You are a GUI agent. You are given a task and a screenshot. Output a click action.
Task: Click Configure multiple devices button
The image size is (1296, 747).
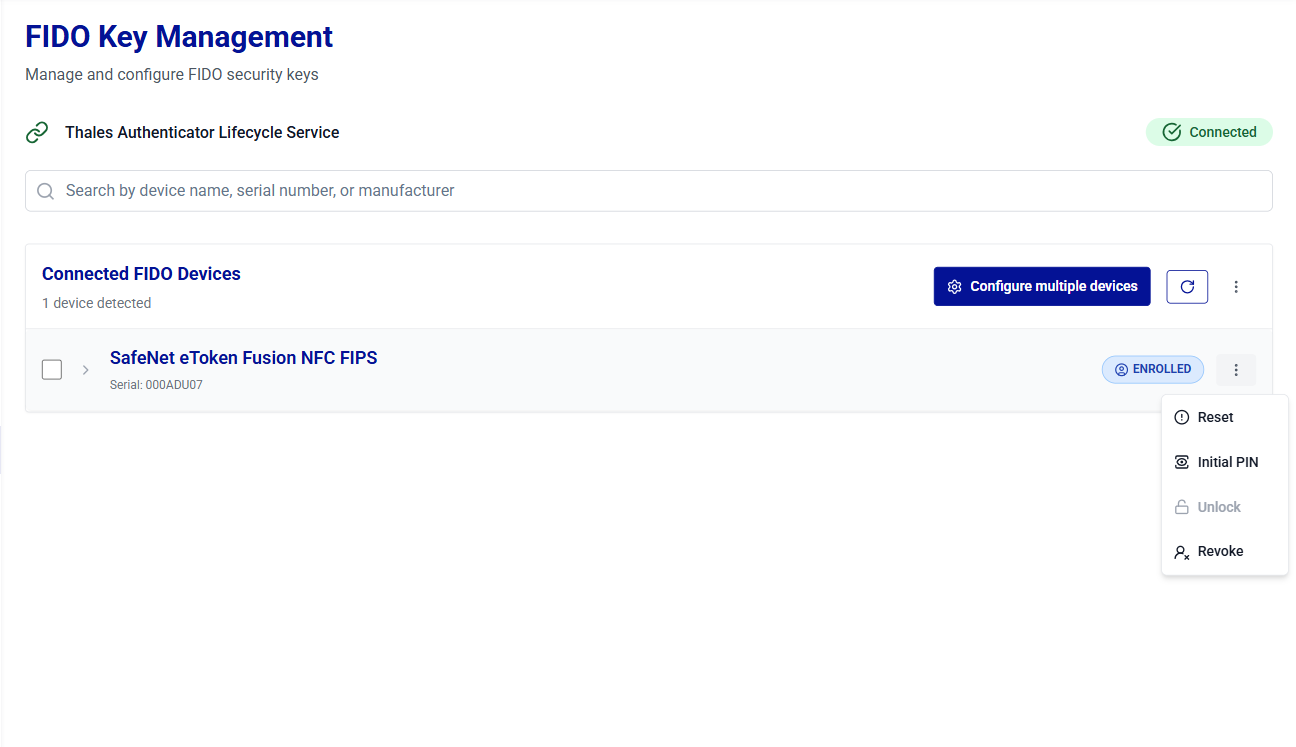(1042, 286)
